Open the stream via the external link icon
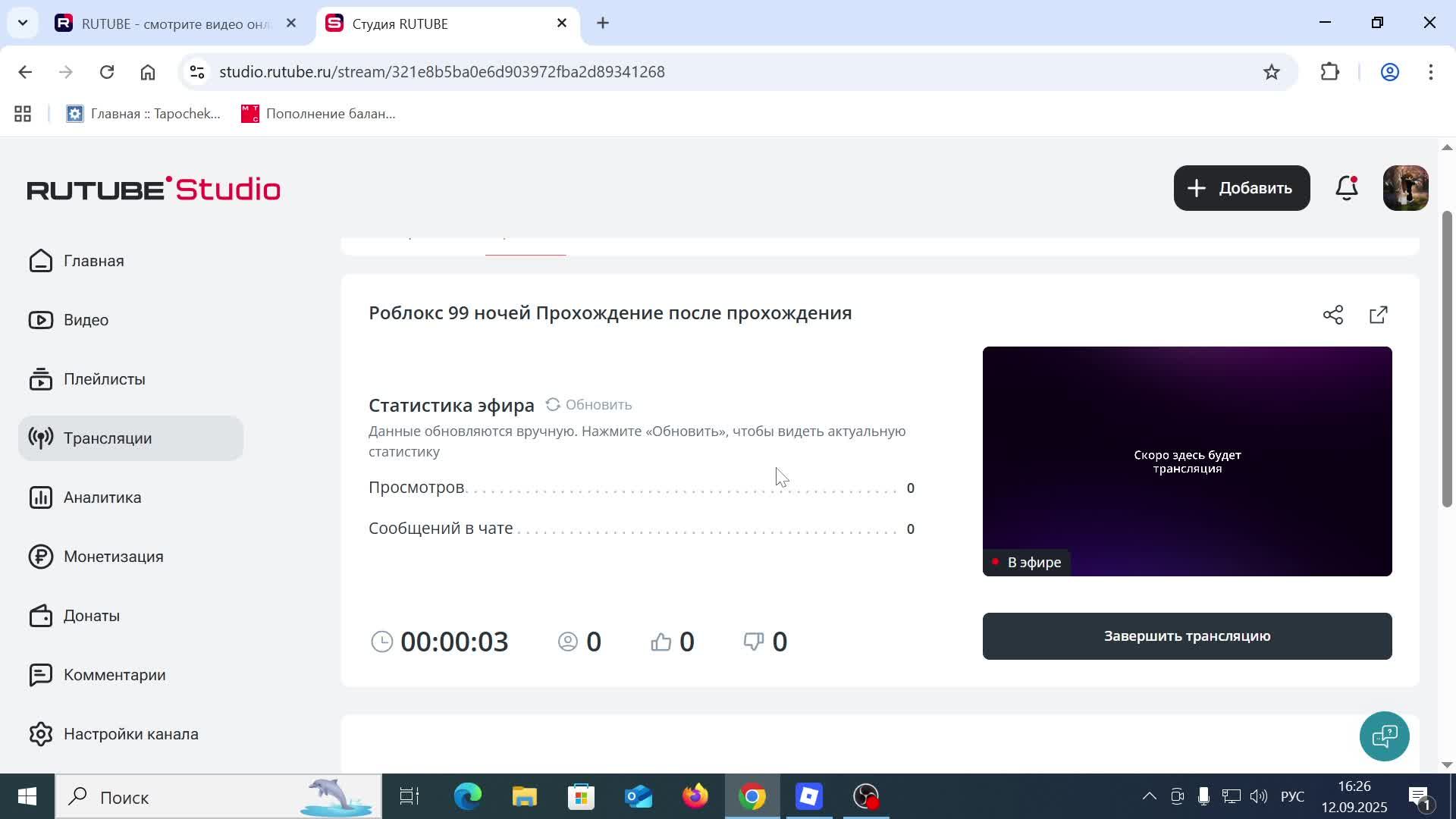1456x819 pixels. click(1378, 314)
